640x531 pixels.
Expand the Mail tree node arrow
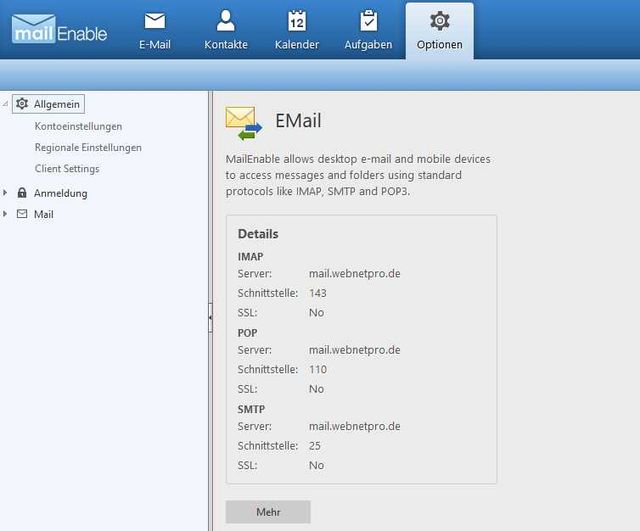pos(6,214)
